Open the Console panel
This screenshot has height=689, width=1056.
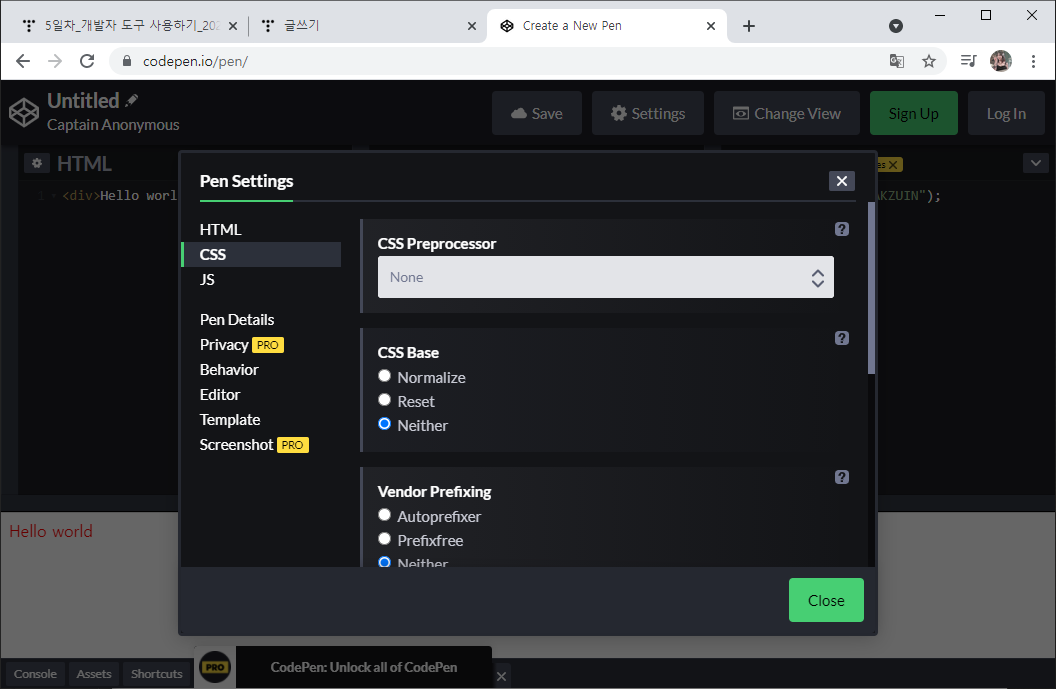pos(35,674)
